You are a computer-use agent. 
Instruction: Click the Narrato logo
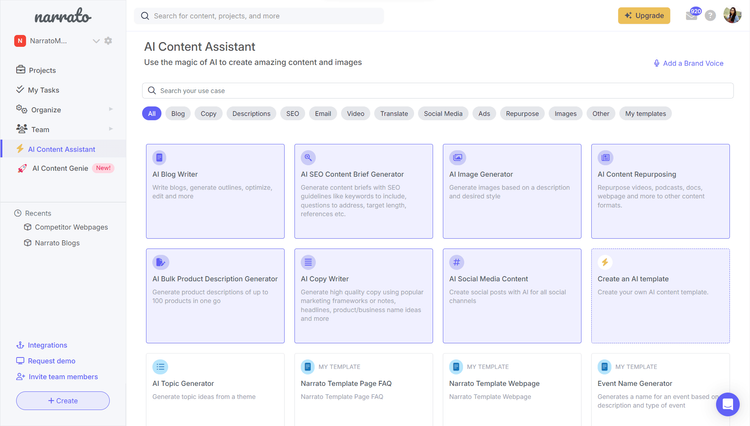tap(63, 17)
